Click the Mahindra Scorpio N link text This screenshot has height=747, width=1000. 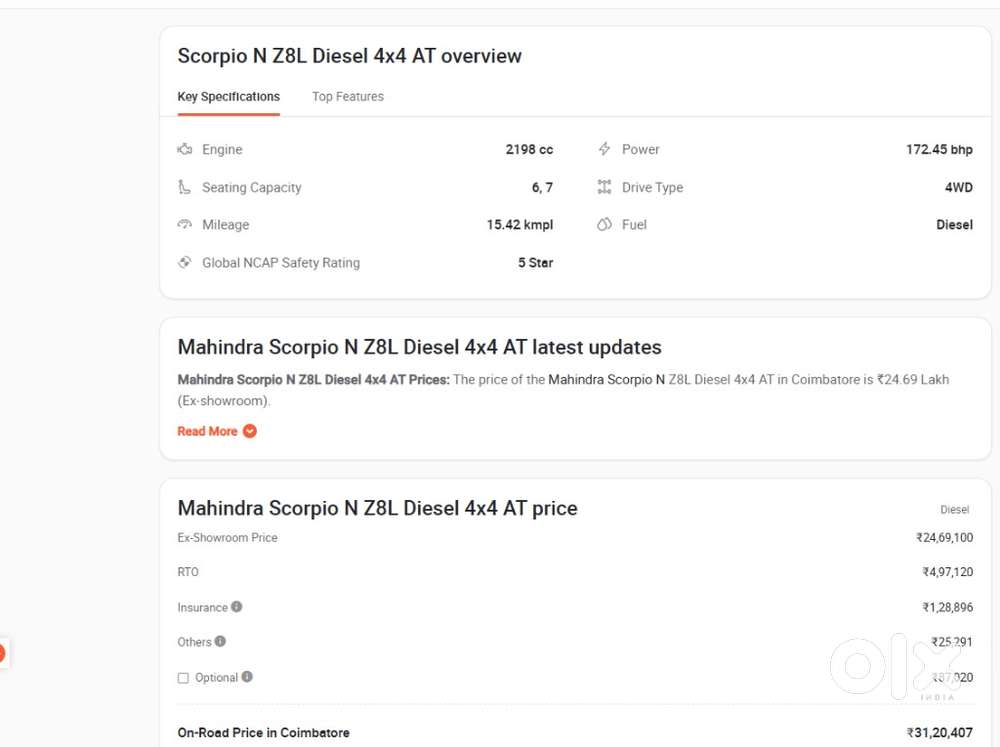606,380
